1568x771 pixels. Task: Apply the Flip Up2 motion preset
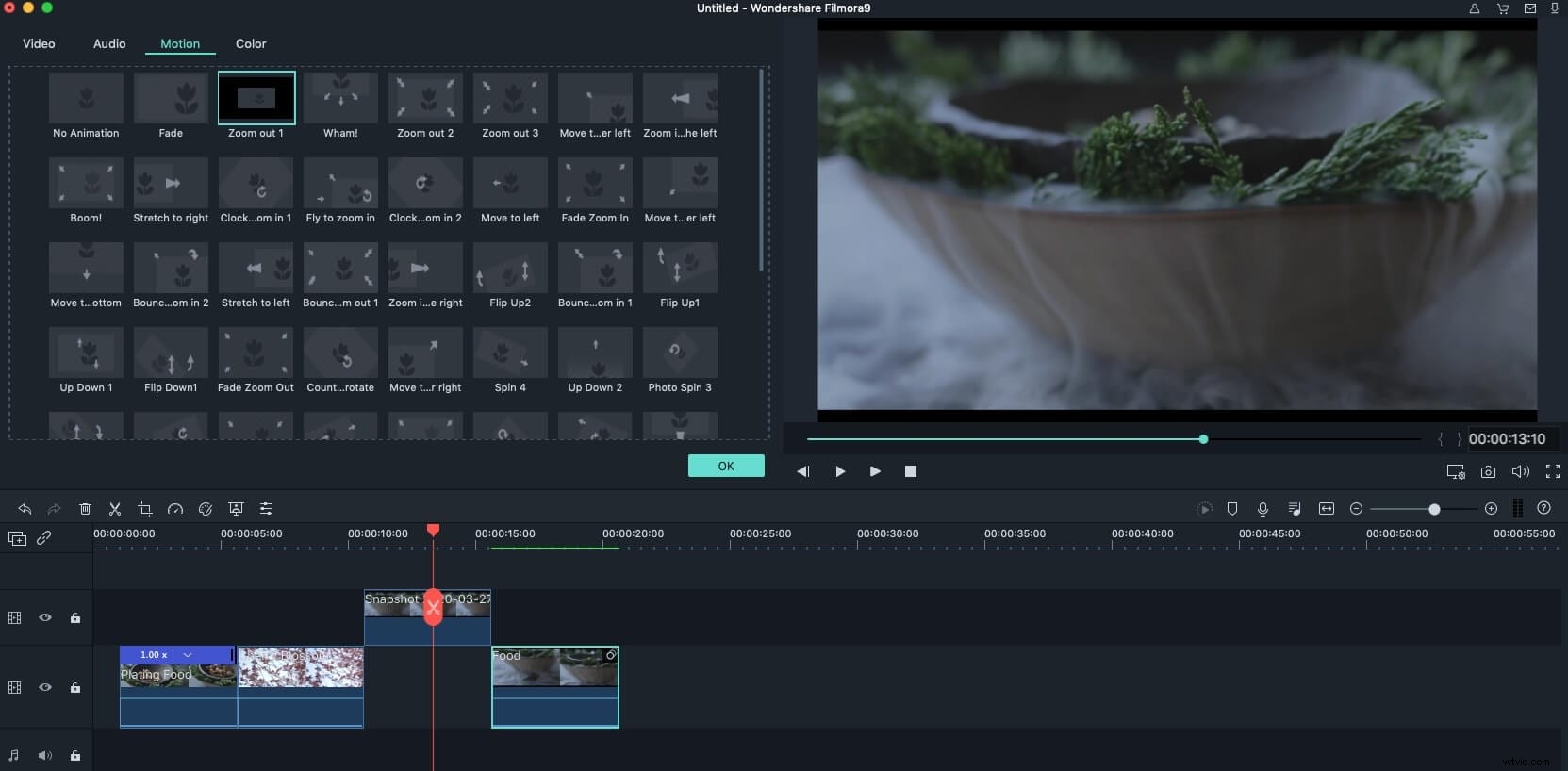click(x=510, y=276)
